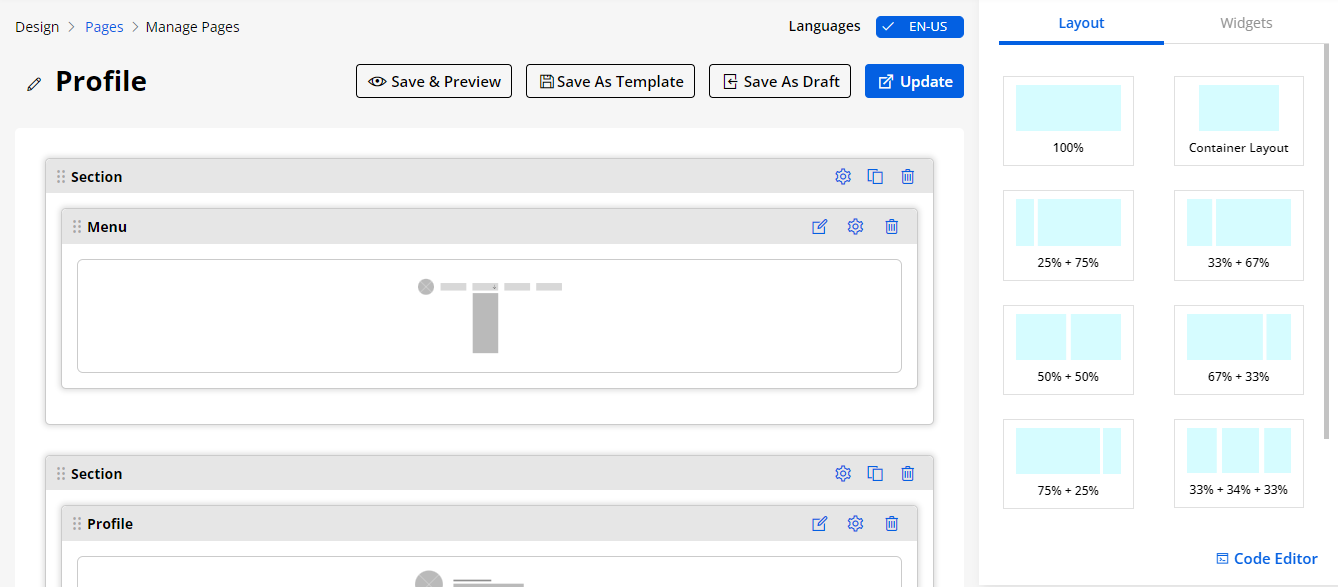Screen dimensions: 1338x587
Task: Edit the Menu widget
Action: click(x=819, y=227)
